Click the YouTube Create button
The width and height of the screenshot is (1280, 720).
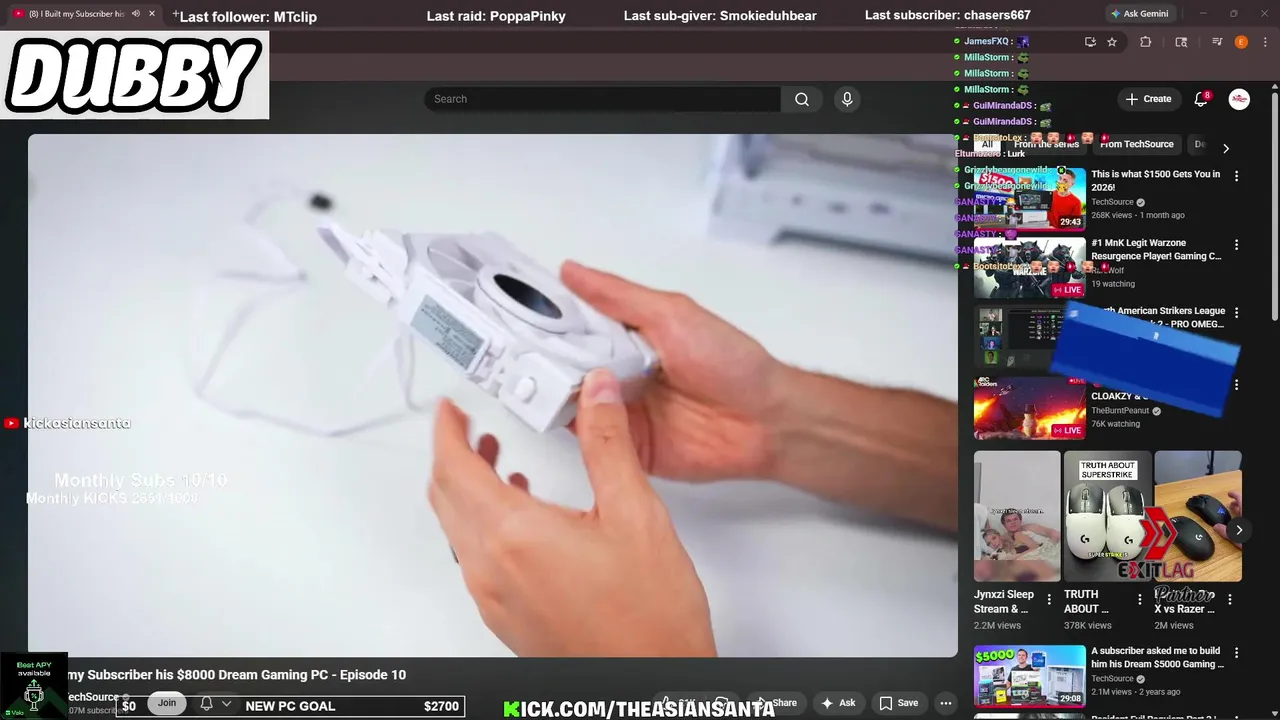pos(1148,99)
